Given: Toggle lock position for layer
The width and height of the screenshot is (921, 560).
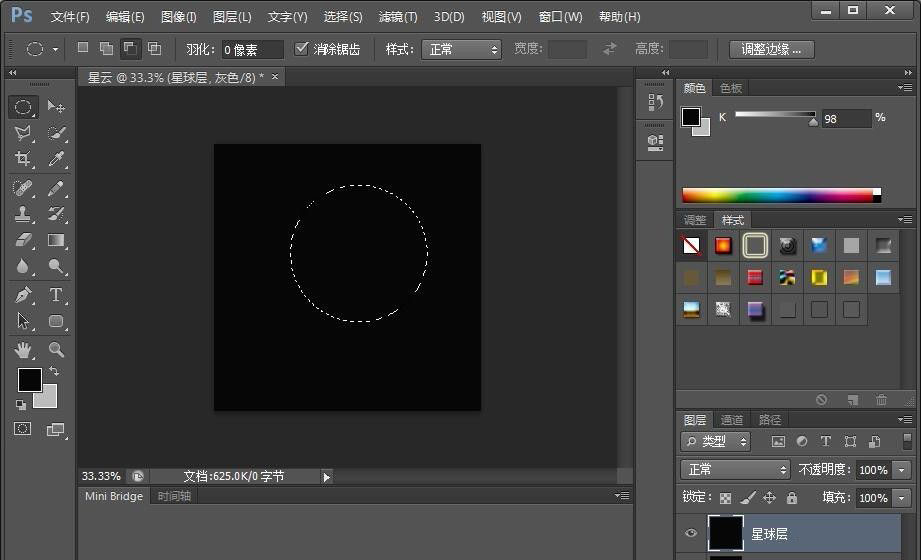Looking at the screenshot, I should 769,498.
